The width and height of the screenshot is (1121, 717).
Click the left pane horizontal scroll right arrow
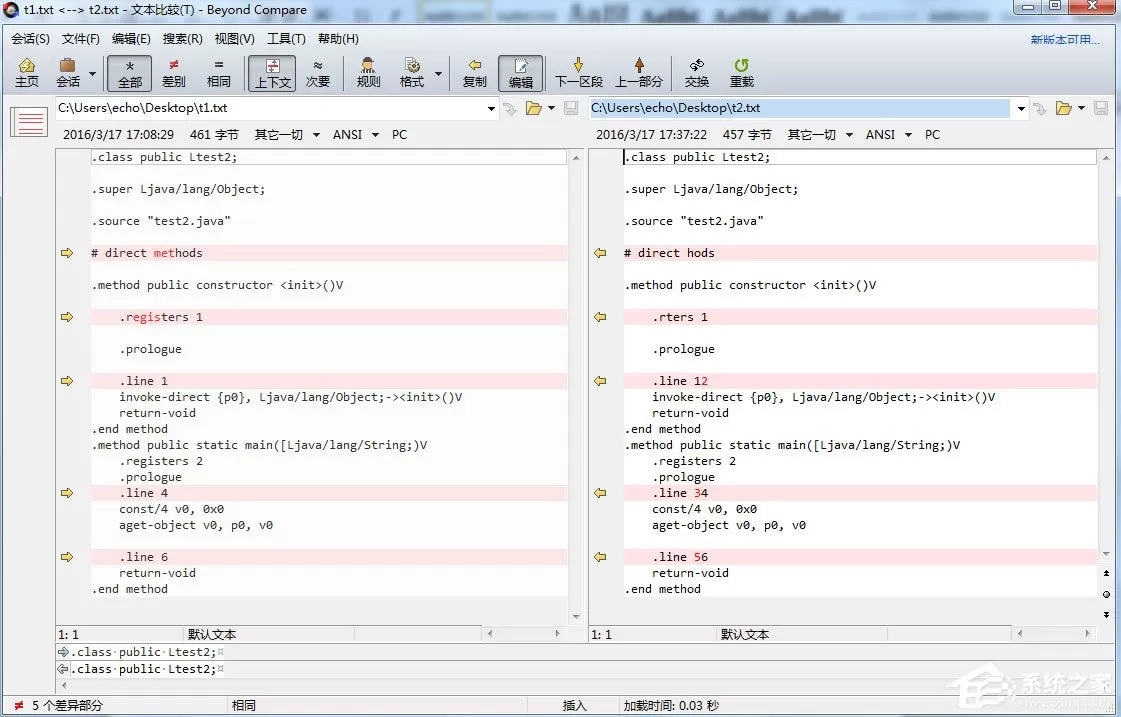(558, 633)
